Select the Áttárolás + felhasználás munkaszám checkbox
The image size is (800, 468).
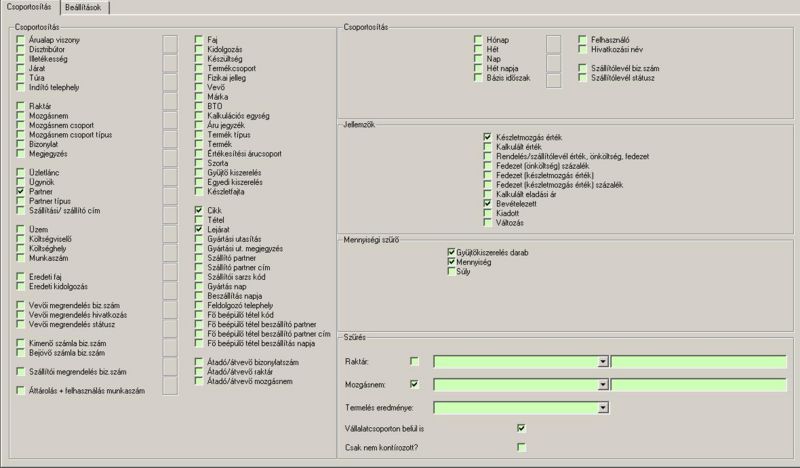pos(22,390)
